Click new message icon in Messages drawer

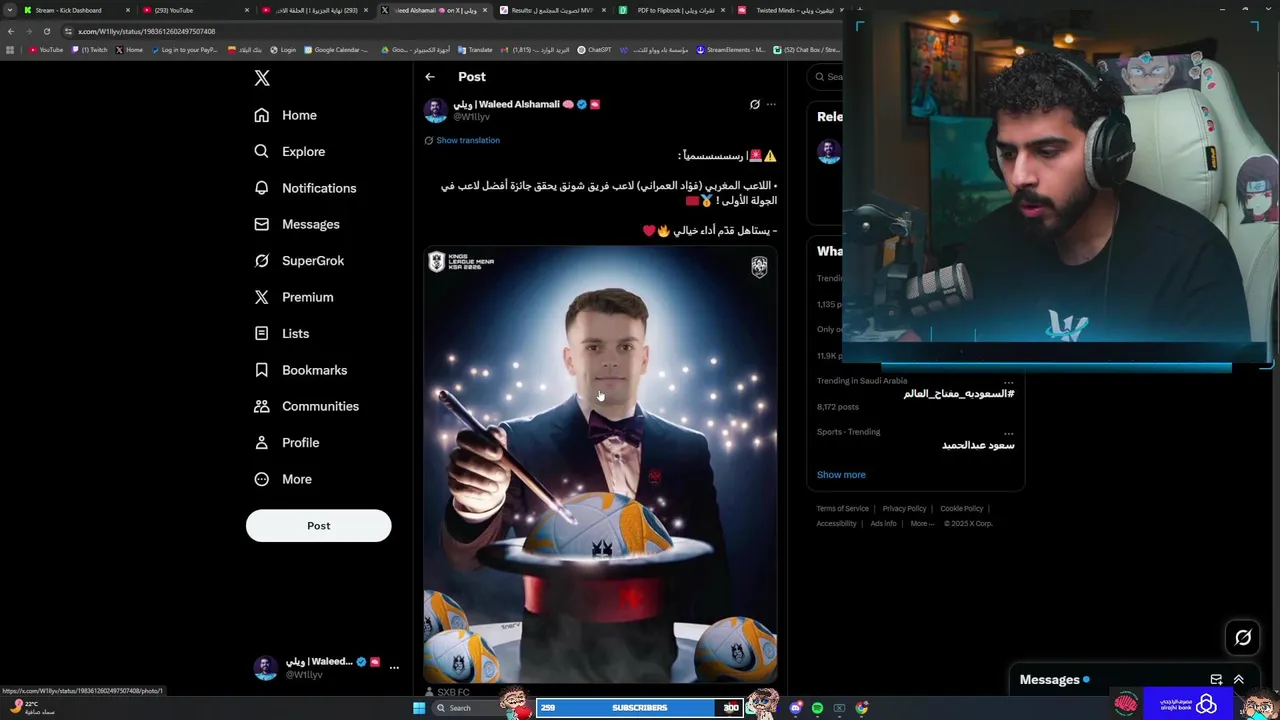click(x=1216, y=680)
